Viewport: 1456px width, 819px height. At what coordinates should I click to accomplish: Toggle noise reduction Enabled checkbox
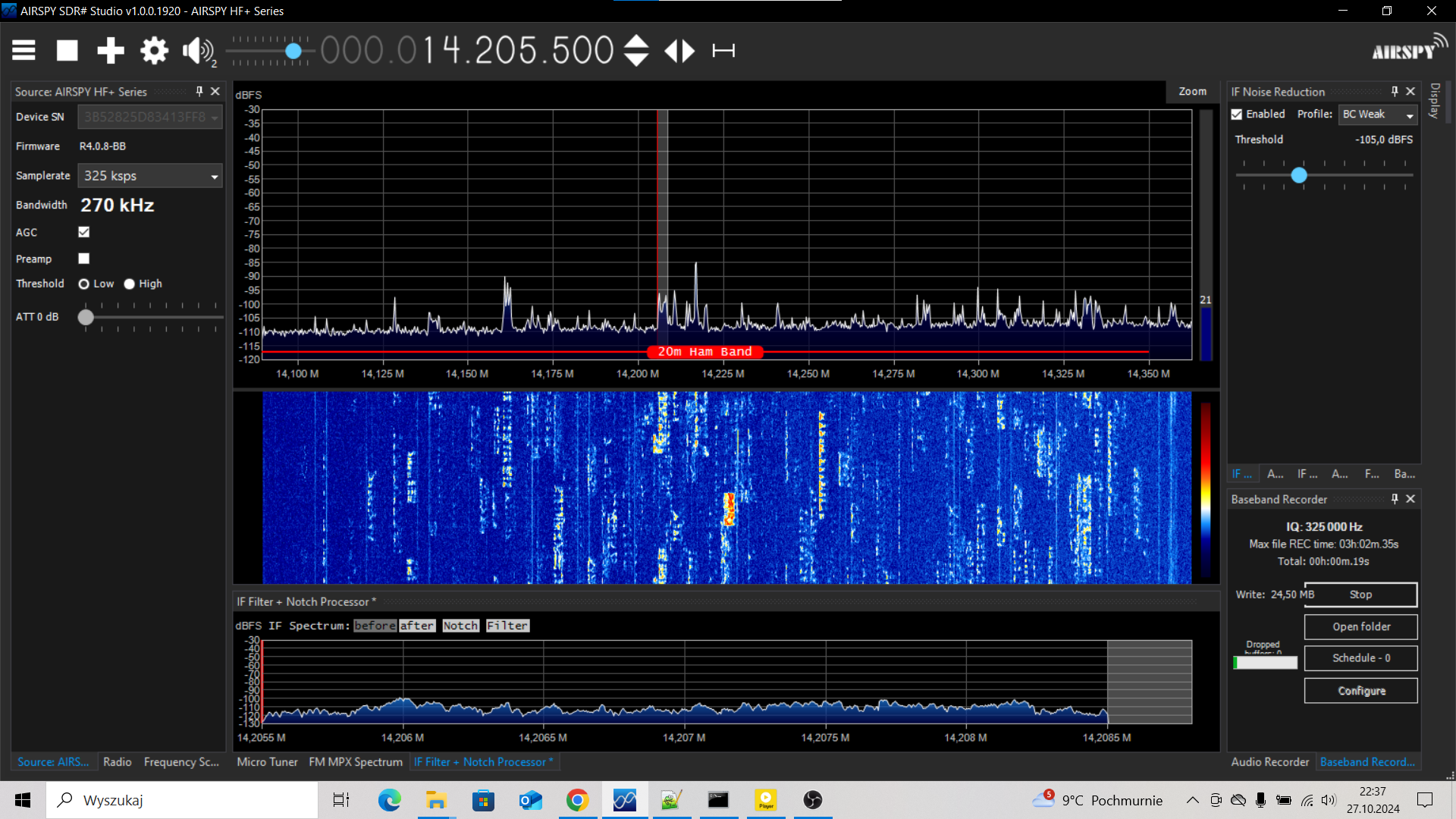pyautogui.click(x=1237, y=115)
